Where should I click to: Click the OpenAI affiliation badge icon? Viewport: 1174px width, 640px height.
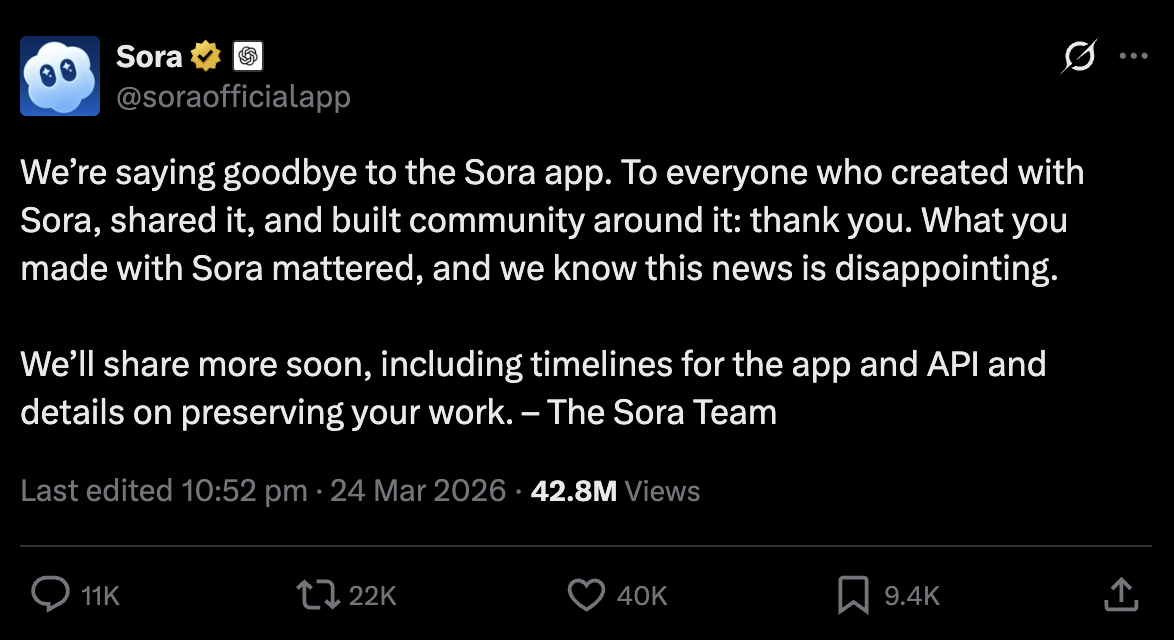(x=247, y=57)
